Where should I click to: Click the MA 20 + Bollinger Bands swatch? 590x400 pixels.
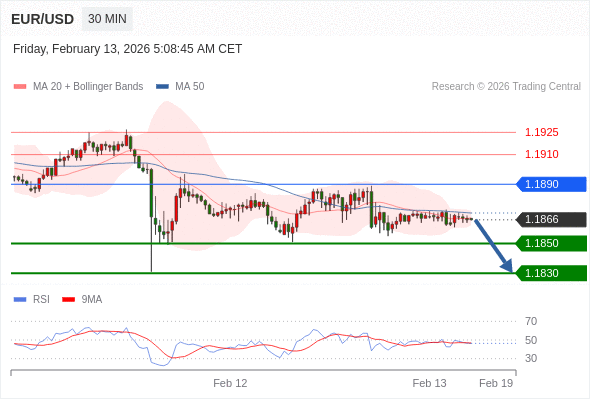(20, 87)
